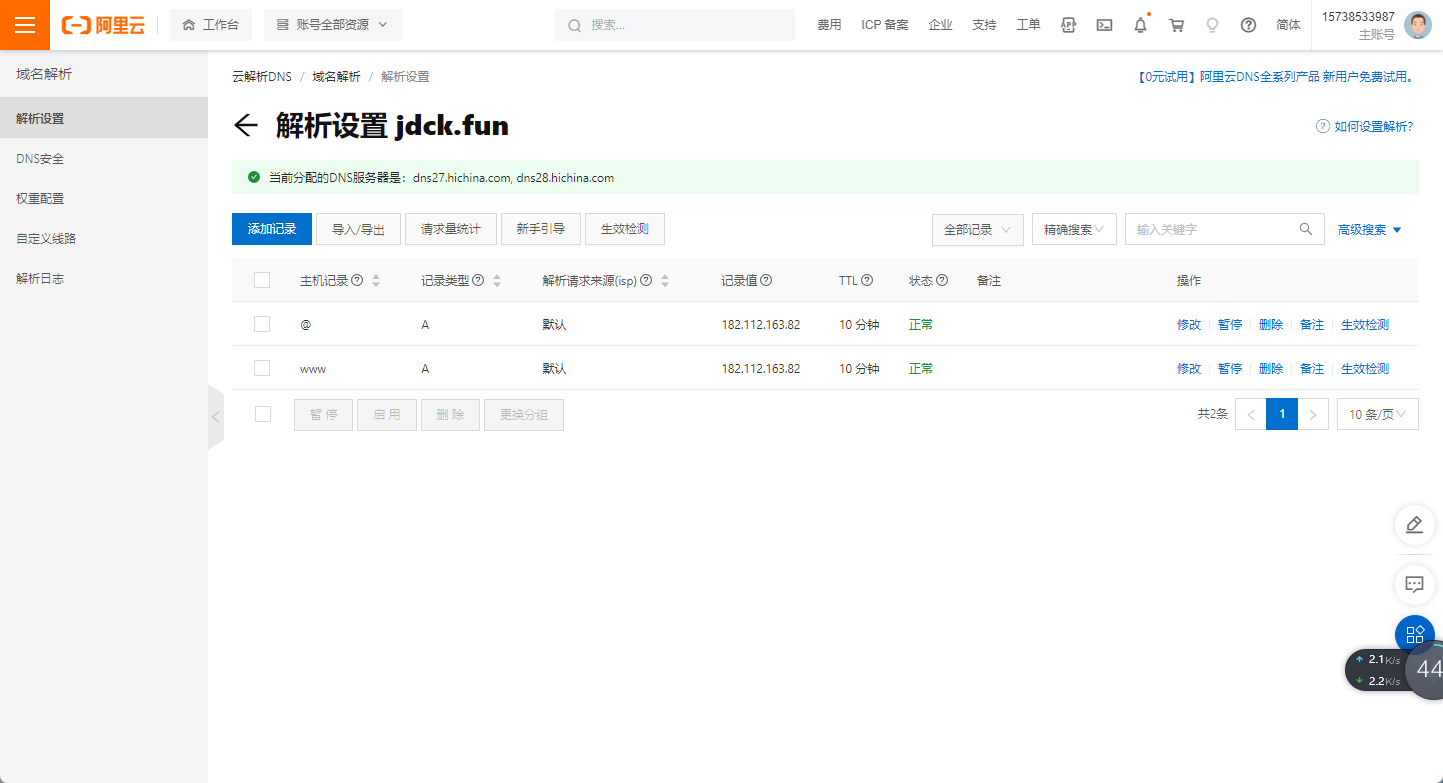Click the help icon beside 状态
The image size is (1443, 783).
tap(942, 281)
